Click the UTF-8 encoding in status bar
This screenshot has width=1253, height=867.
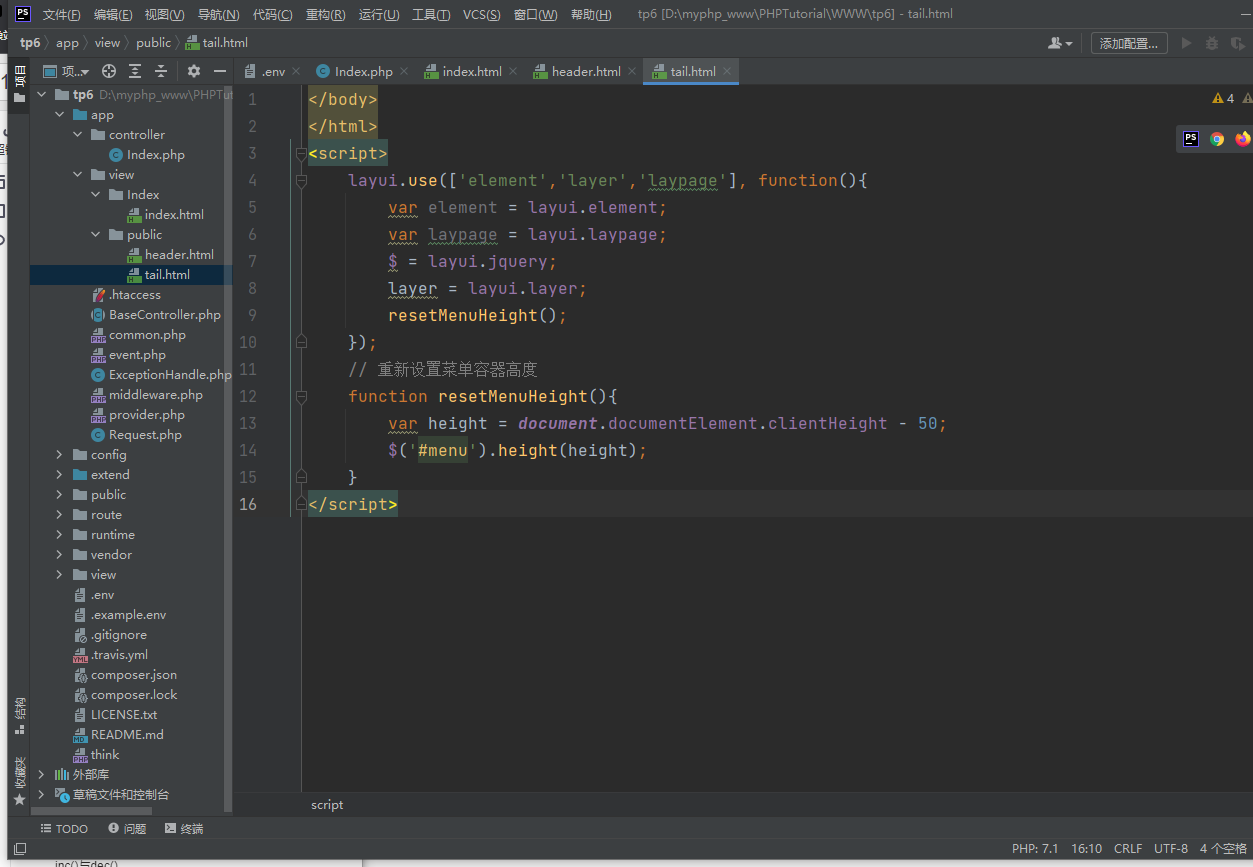[1171, 849]
